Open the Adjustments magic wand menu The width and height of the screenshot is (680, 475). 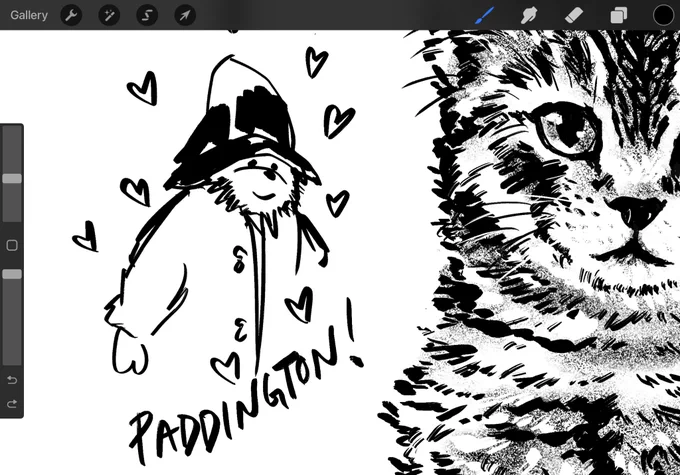tap(109, 15)
